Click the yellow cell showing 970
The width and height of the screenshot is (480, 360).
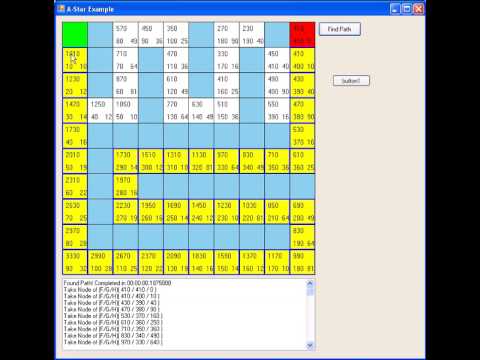pos(227,161)
